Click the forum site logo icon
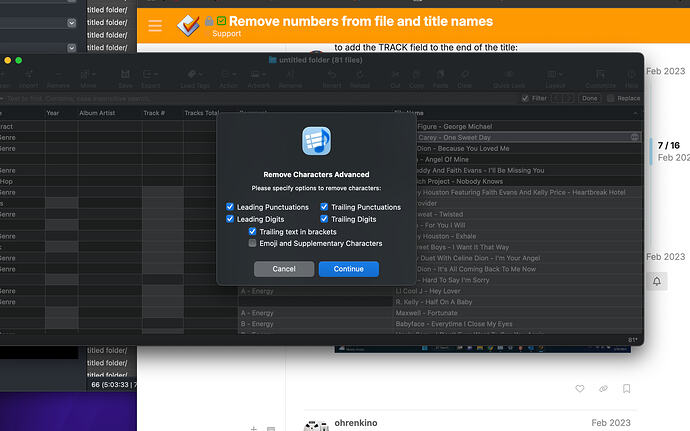The image size is (690, 431). [x=188, y=25]
